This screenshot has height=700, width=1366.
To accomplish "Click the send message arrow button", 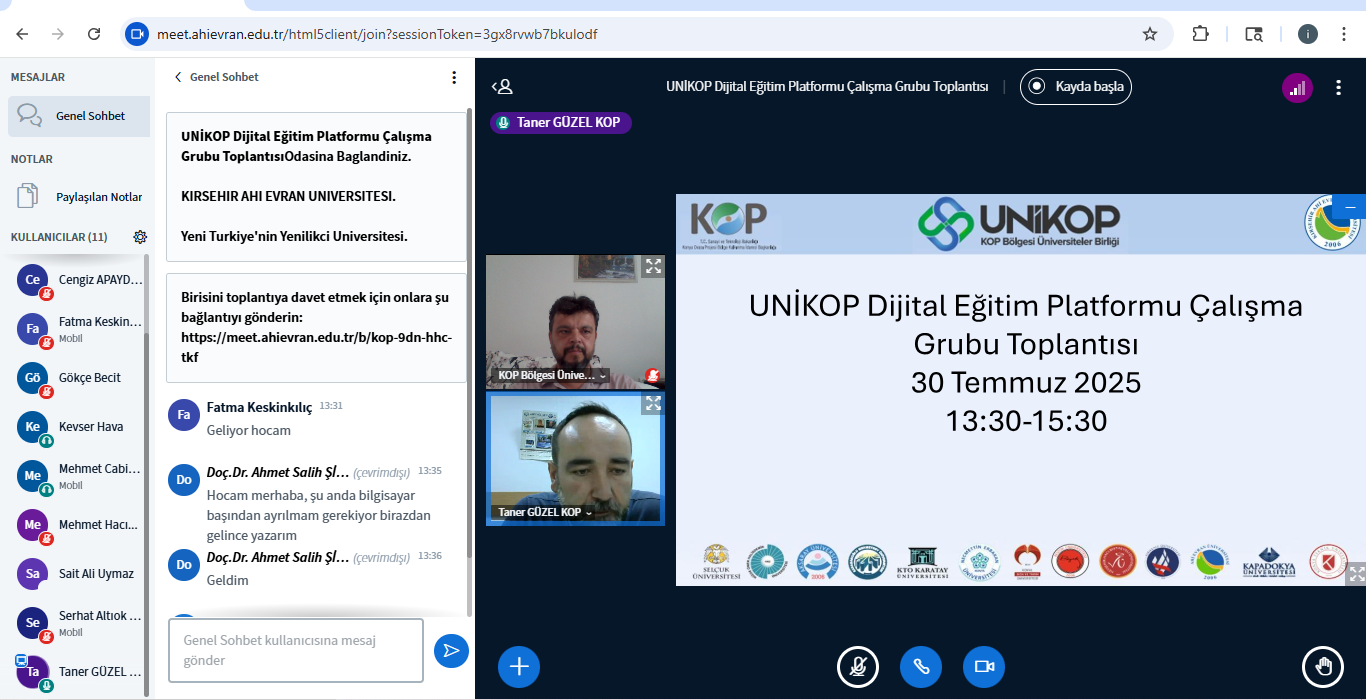I will [451, 651].
